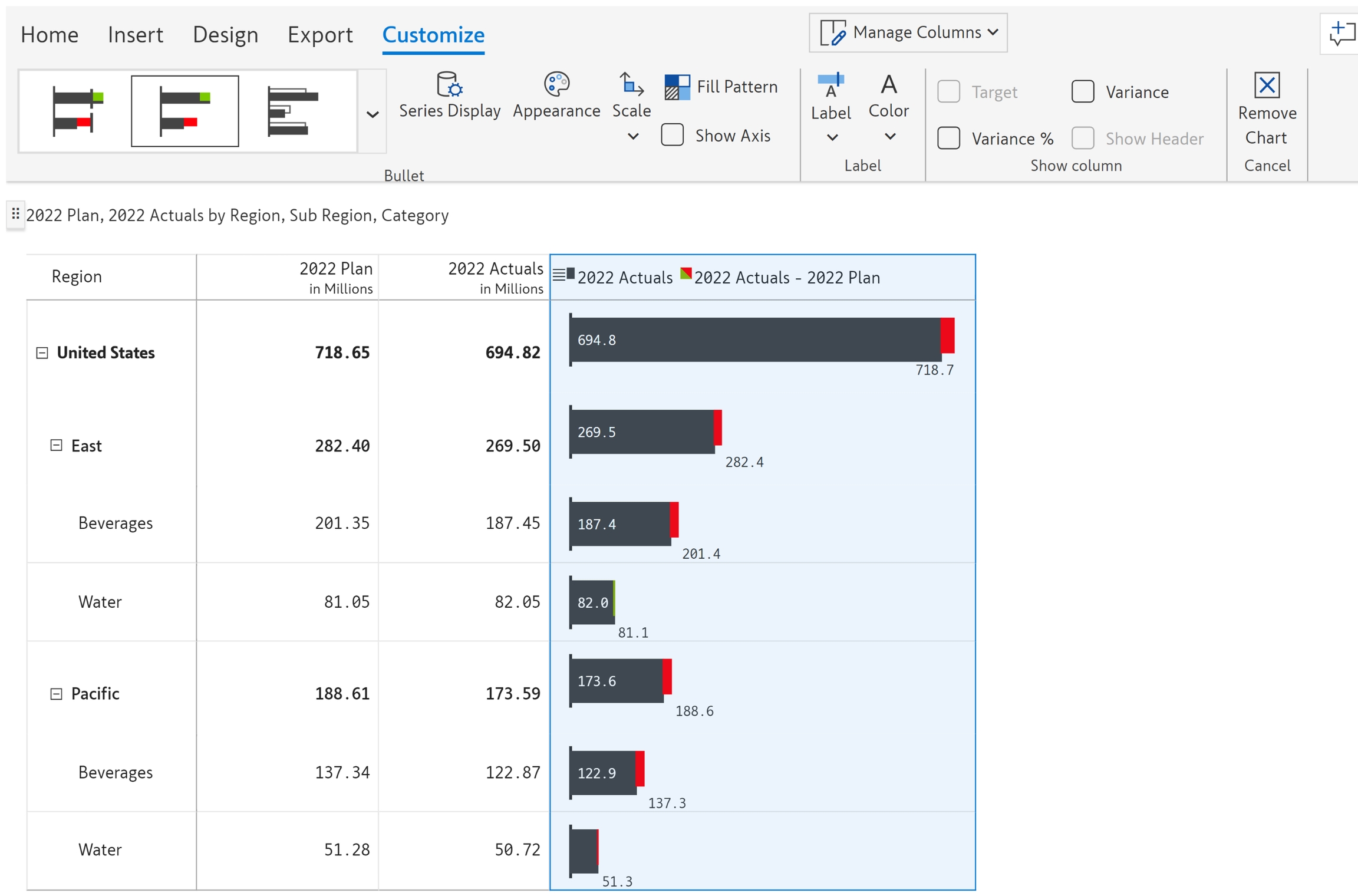1358x896 pixels.
Task: Click the visual drag handle beside title
Action: tap(15, 214)
